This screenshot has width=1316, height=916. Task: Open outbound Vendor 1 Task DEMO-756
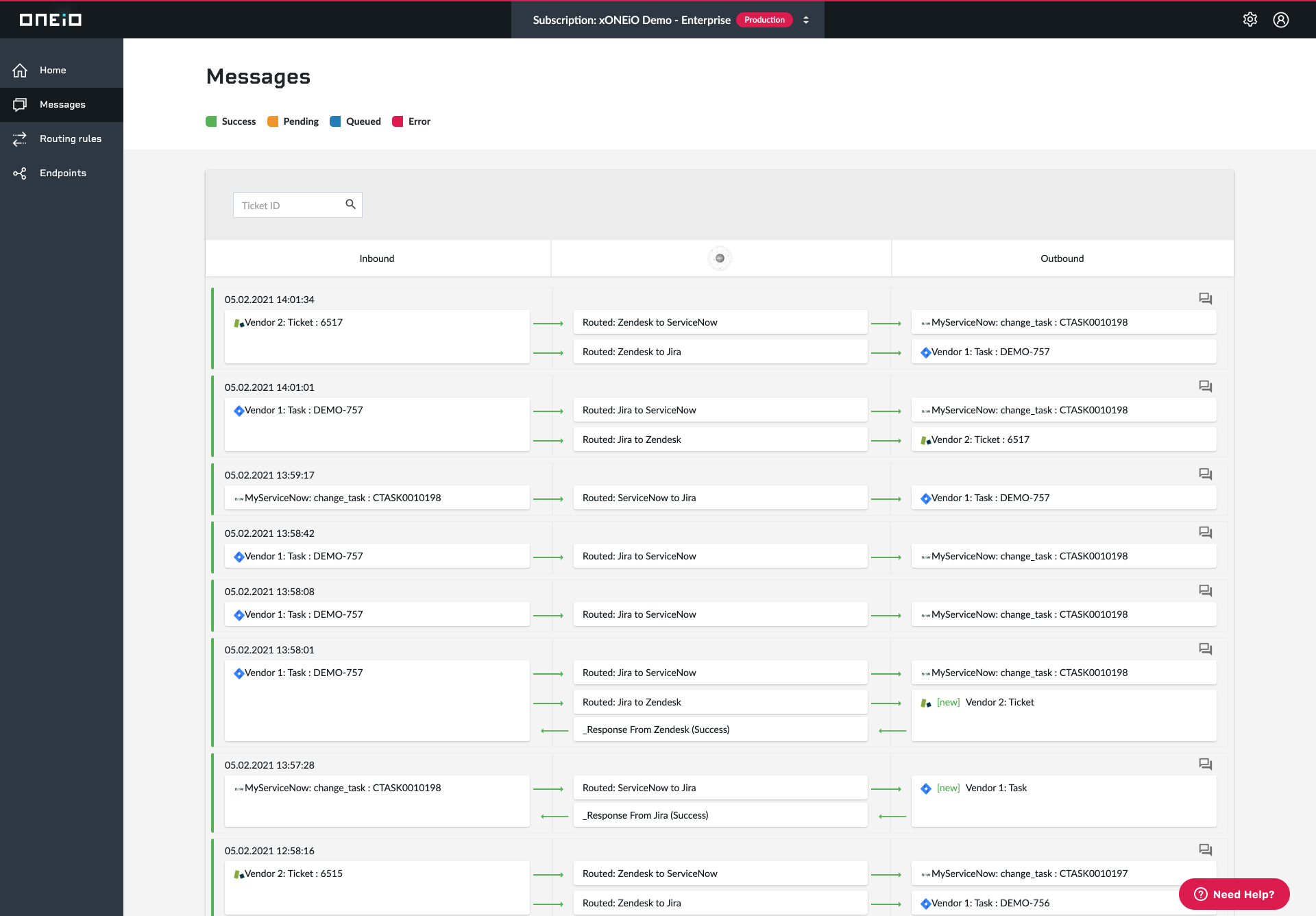pos(1064,903)
